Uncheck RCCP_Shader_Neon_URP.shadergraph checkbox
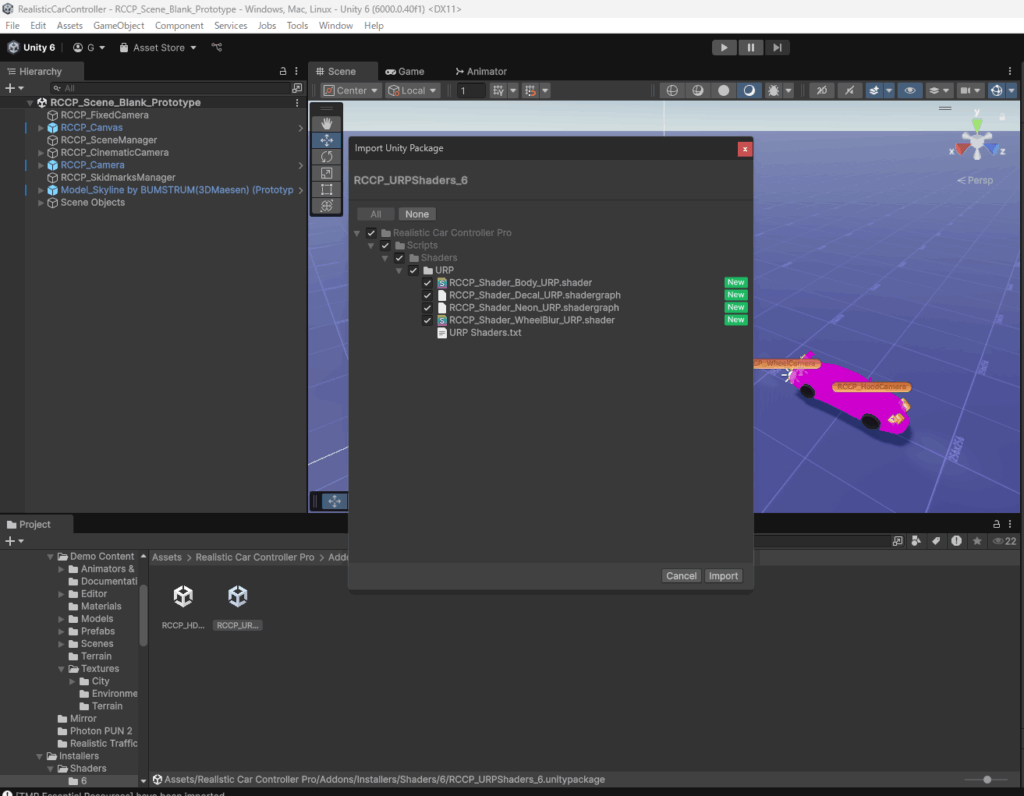The width and height of the screenshot is (1024, 796). [427, 308]
